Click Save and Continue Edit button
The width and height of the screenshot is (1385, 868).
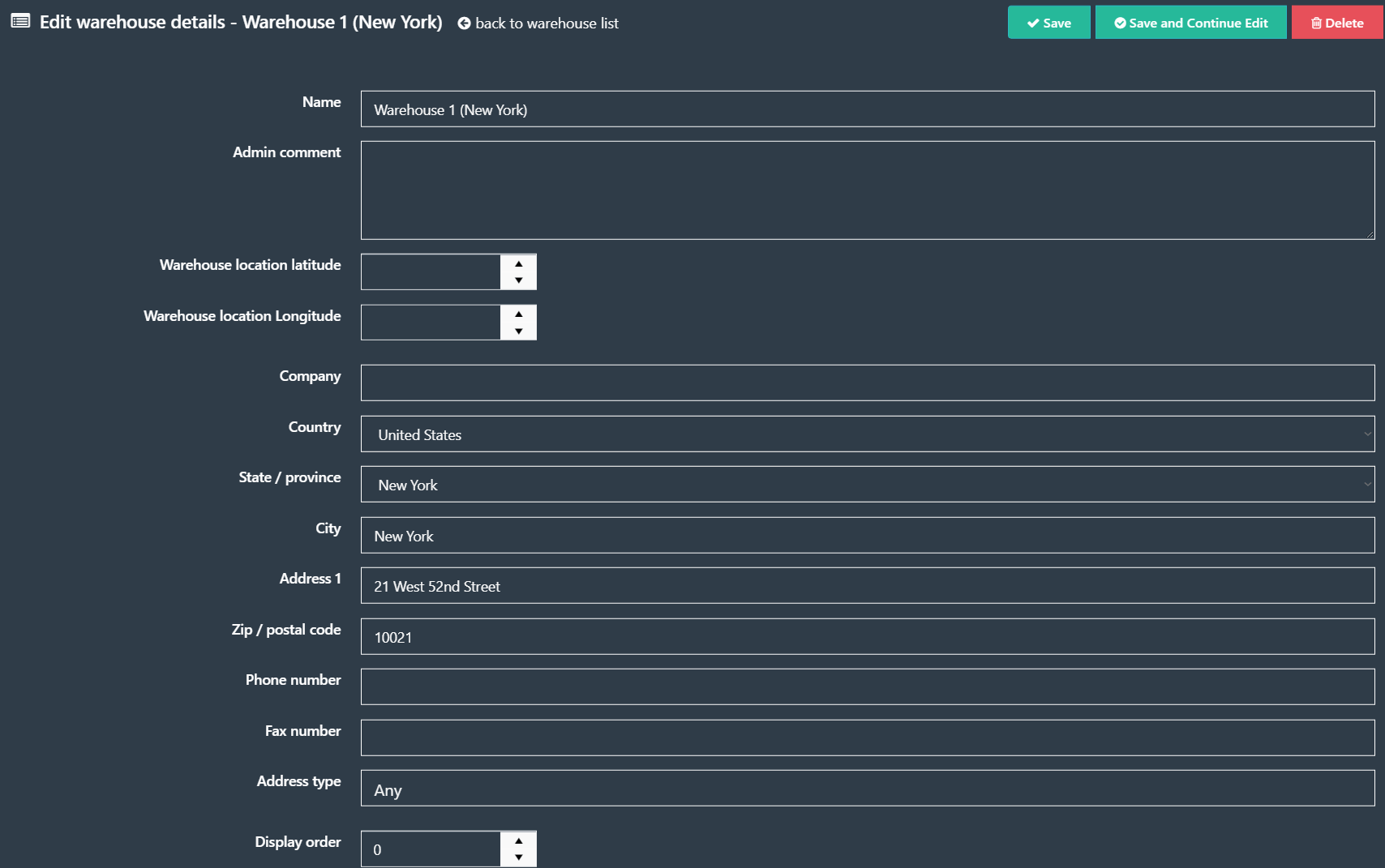1190,23
